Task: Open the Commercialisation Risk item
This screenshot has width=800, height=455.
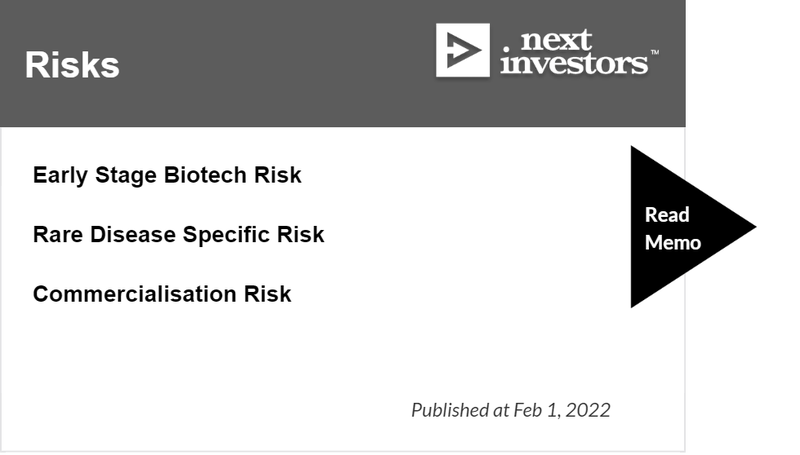Action: click(x=162, y=294)
